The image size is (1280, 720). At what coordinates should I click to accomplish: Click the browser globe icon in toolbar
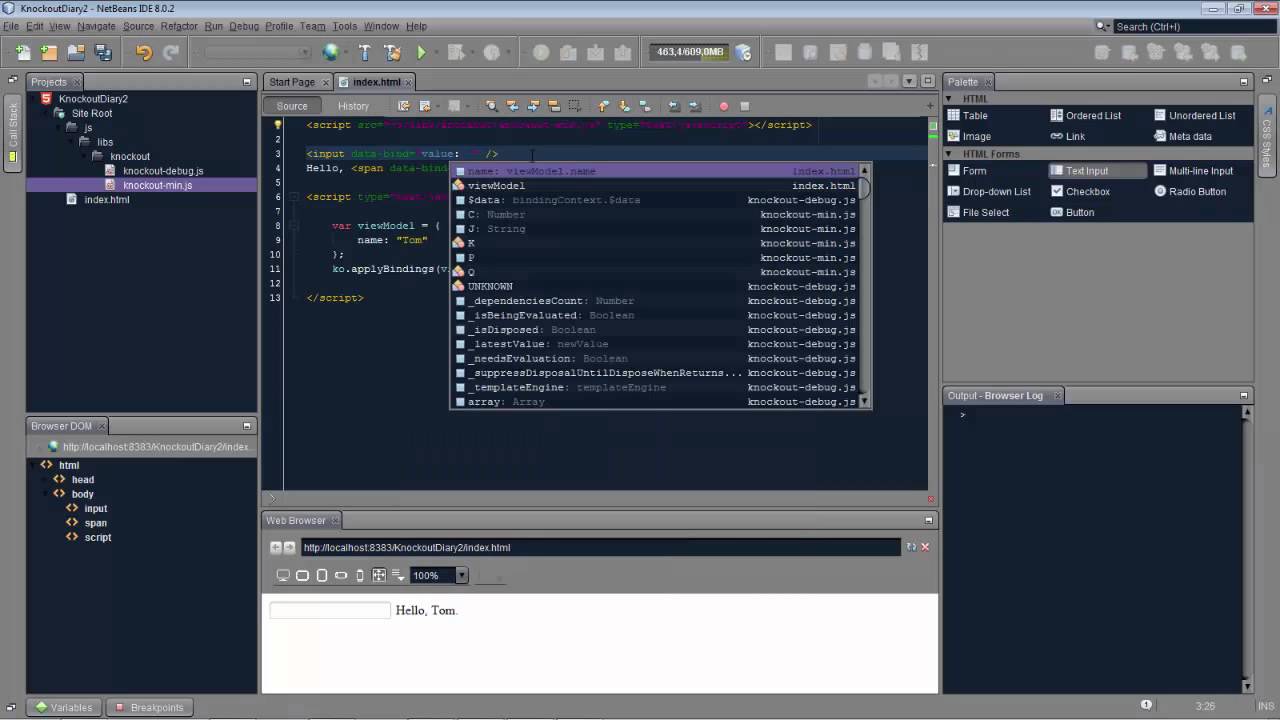(x=332, y=52)
